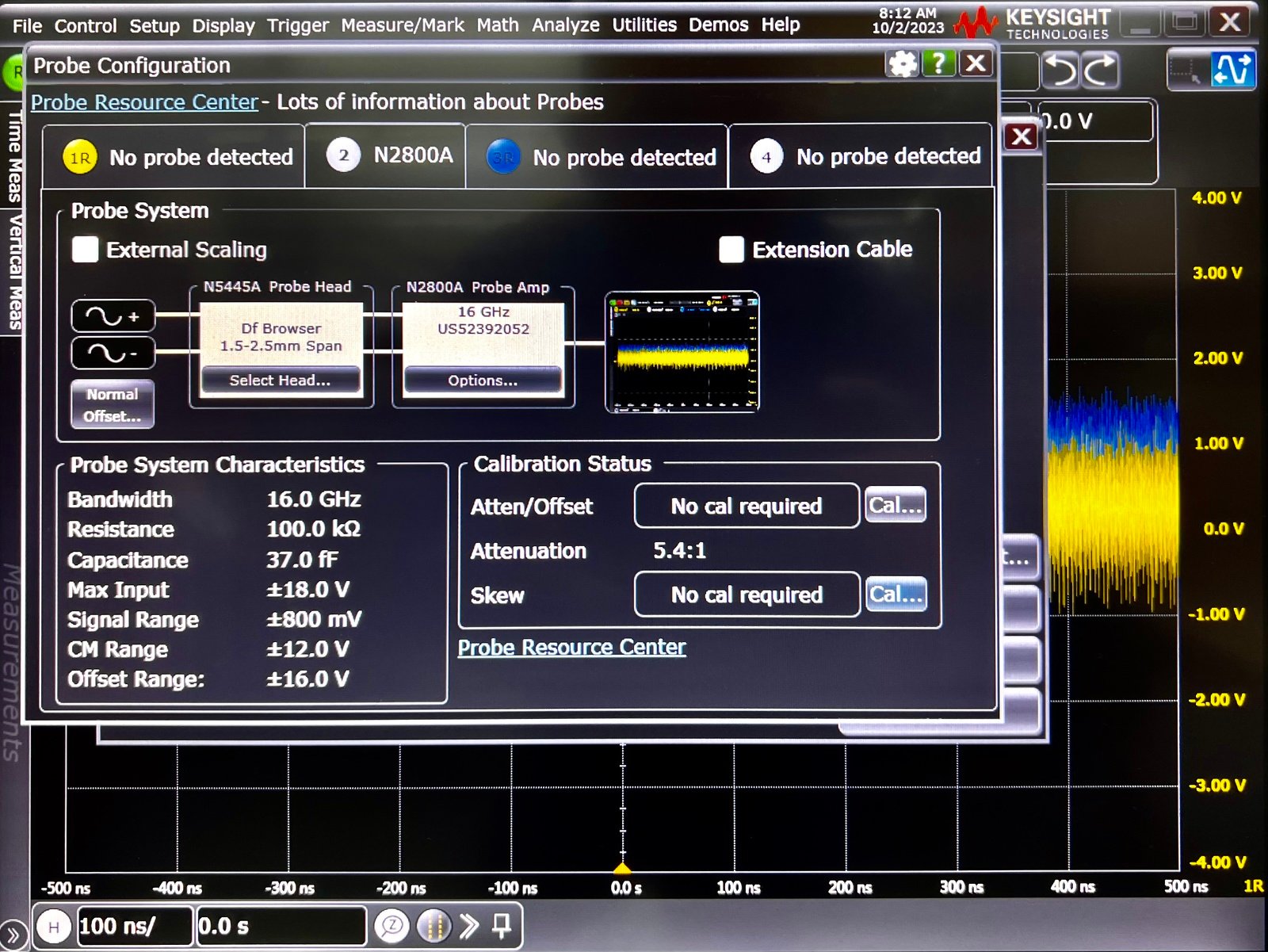Close the Probe Configuration dialog
Viewport: 1268px width, 952px height.
click(x=976, y=63)
